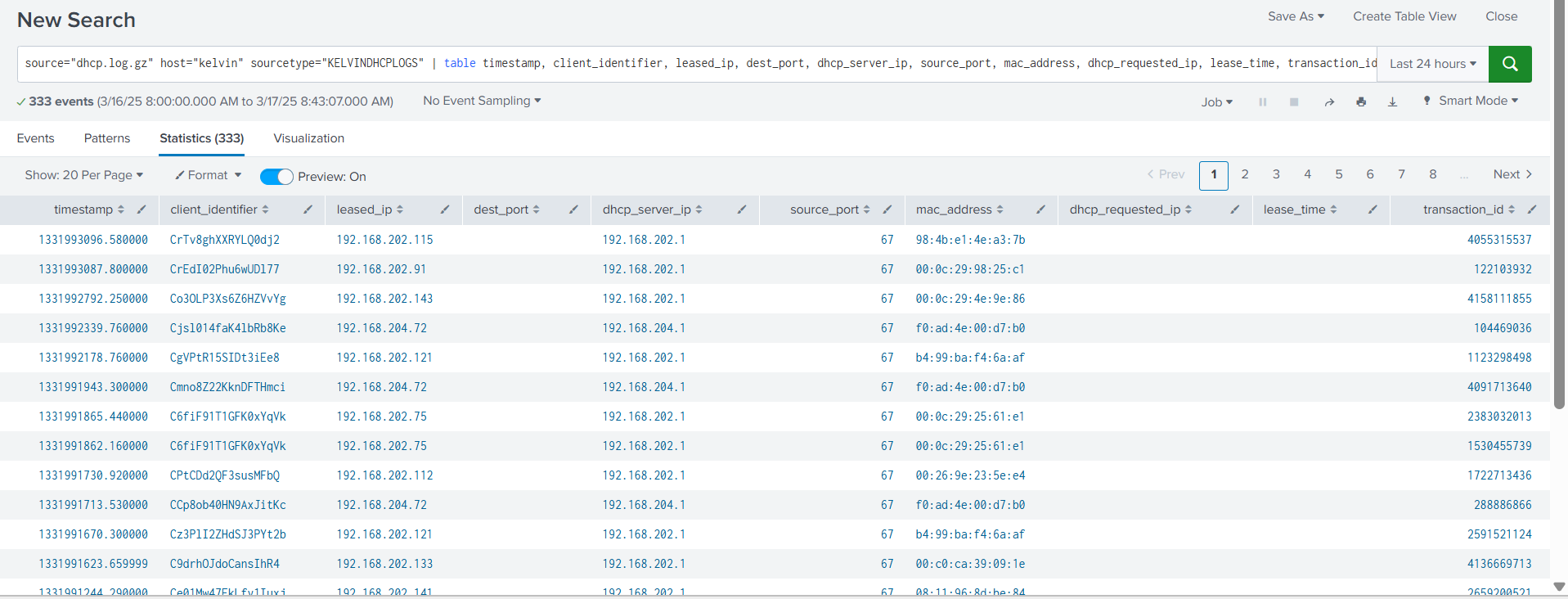The width and height of the screenshot is (1568, 599).
Task: Edit the dhcp_requested_ip column with pencil icon
Action: (1235, 209)
